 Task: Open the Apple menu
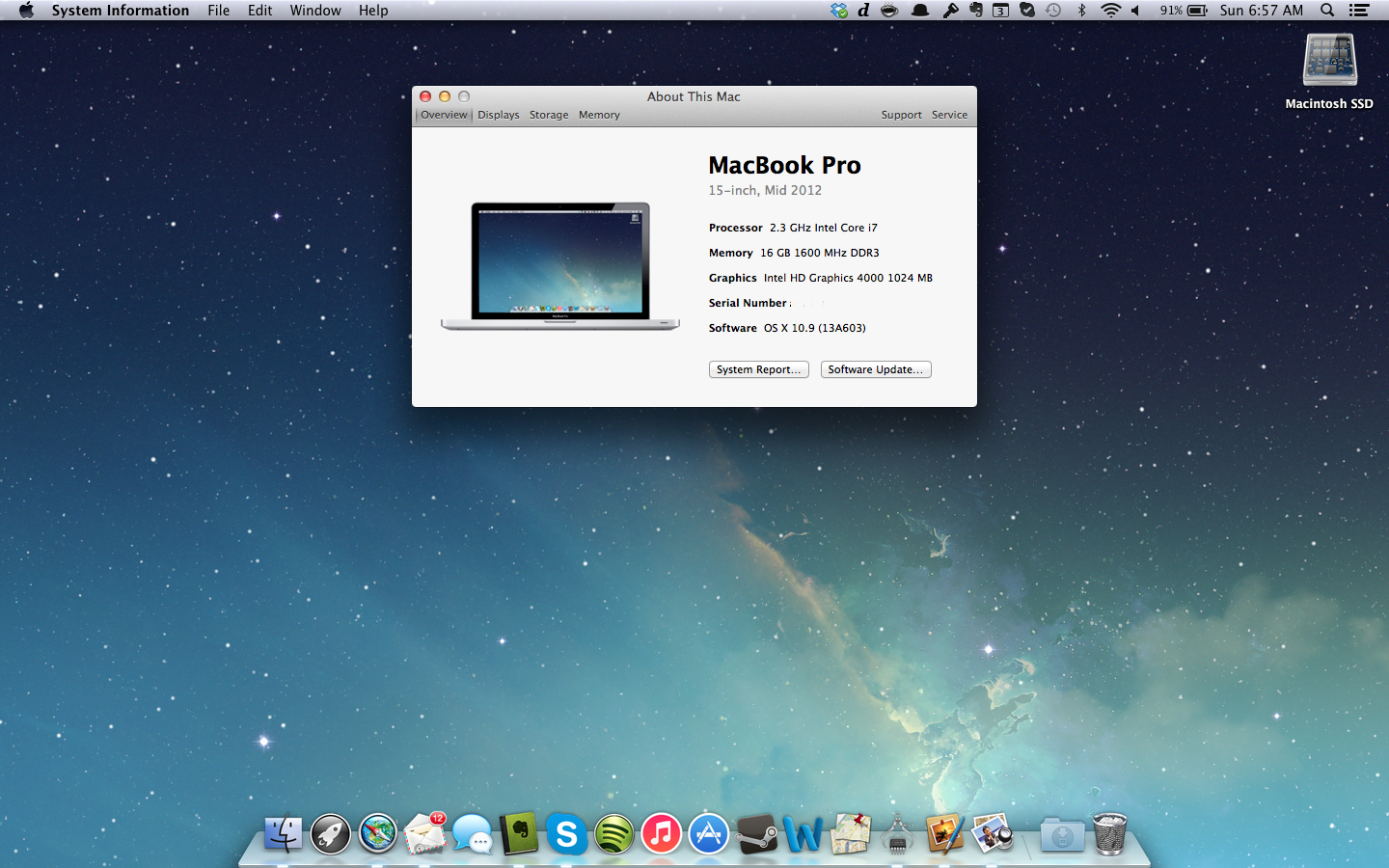point(26,11)
